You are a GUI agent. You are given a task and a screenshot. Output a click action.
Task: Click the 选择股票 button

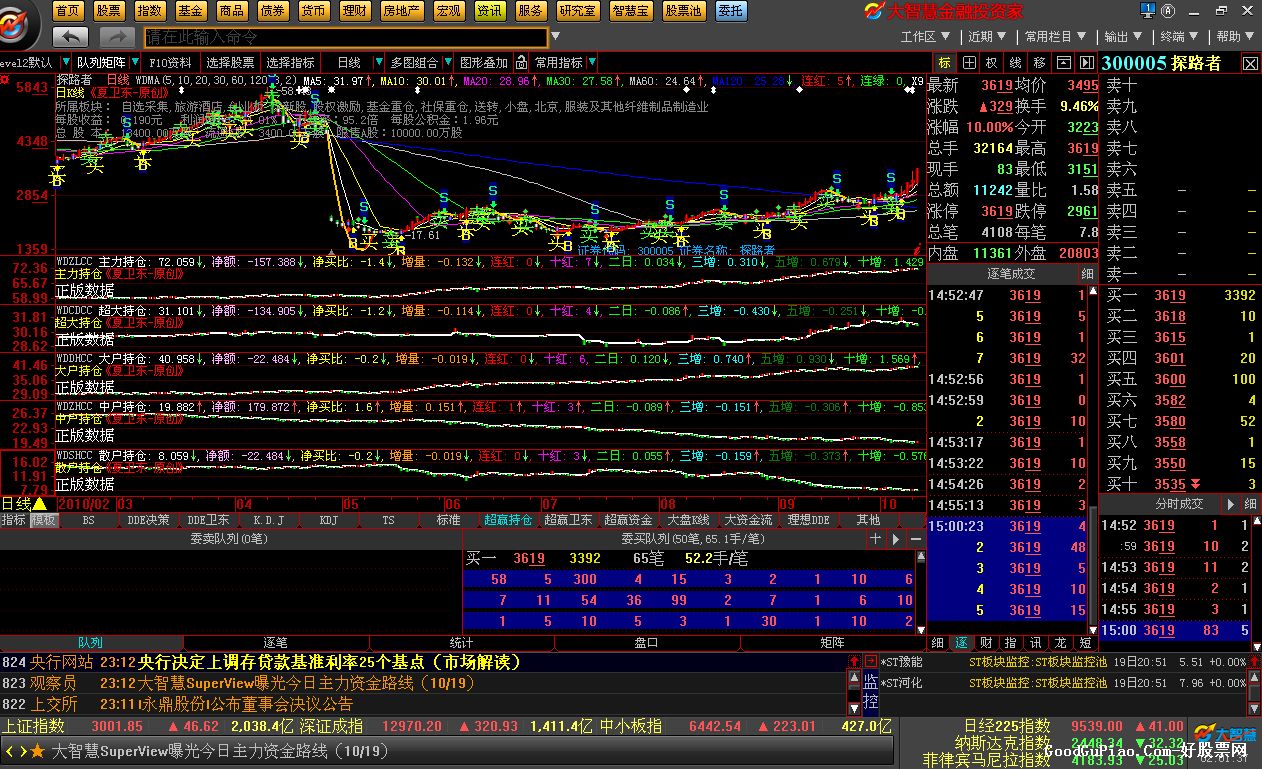[x=232, y=62]
